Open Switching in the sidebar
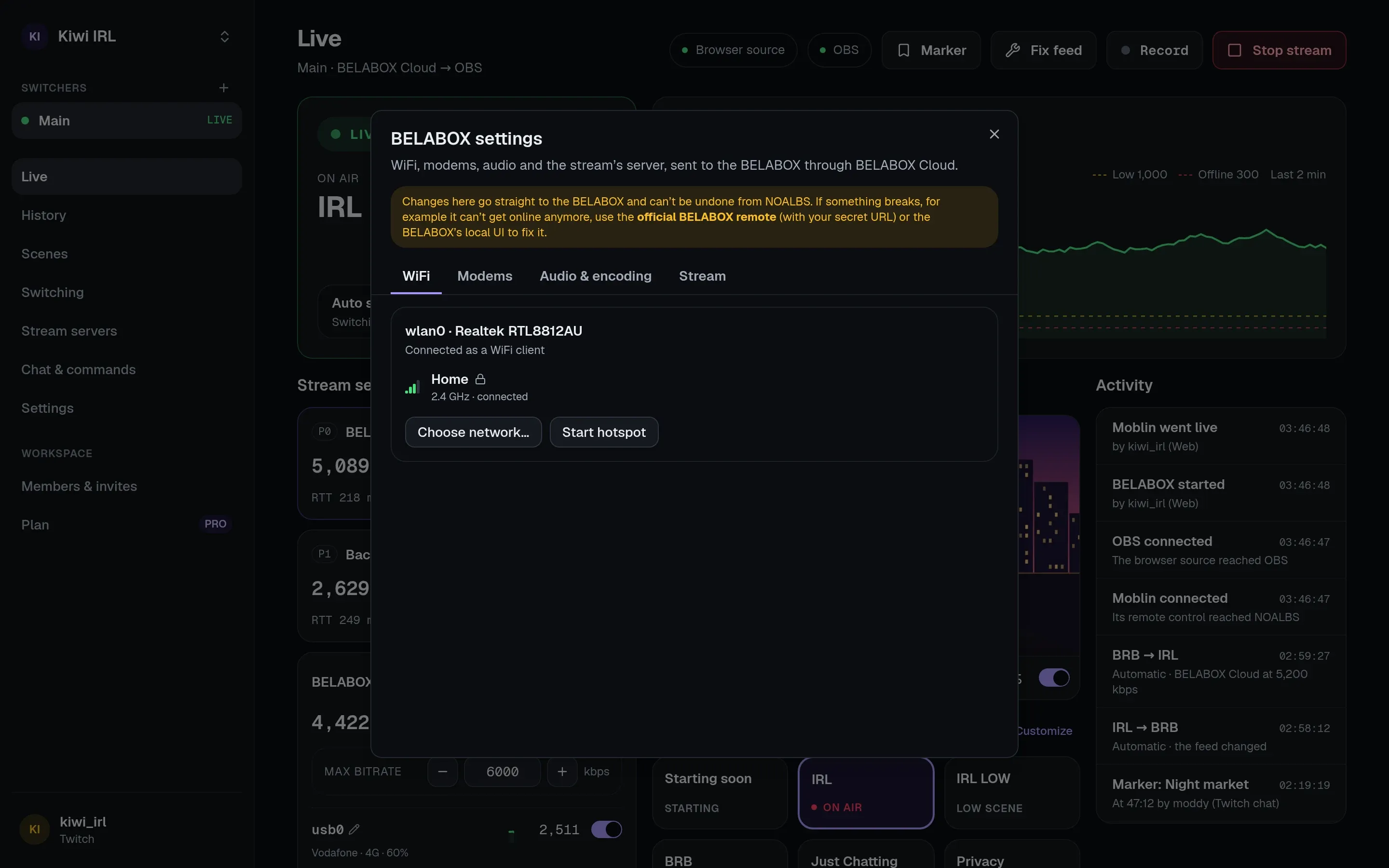The height and width of the screenshot is (868, 1389). pos(126,292)
